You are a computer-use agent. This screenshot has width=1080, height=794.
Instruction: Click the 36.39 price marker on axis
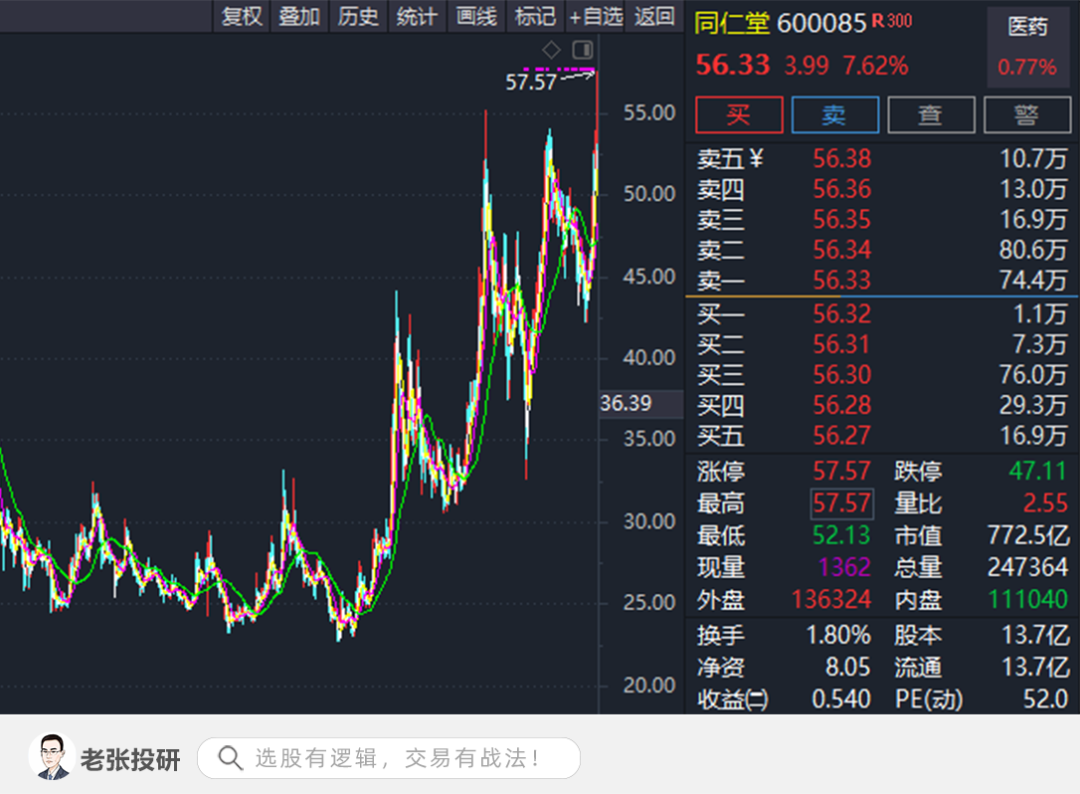point(626,403)
